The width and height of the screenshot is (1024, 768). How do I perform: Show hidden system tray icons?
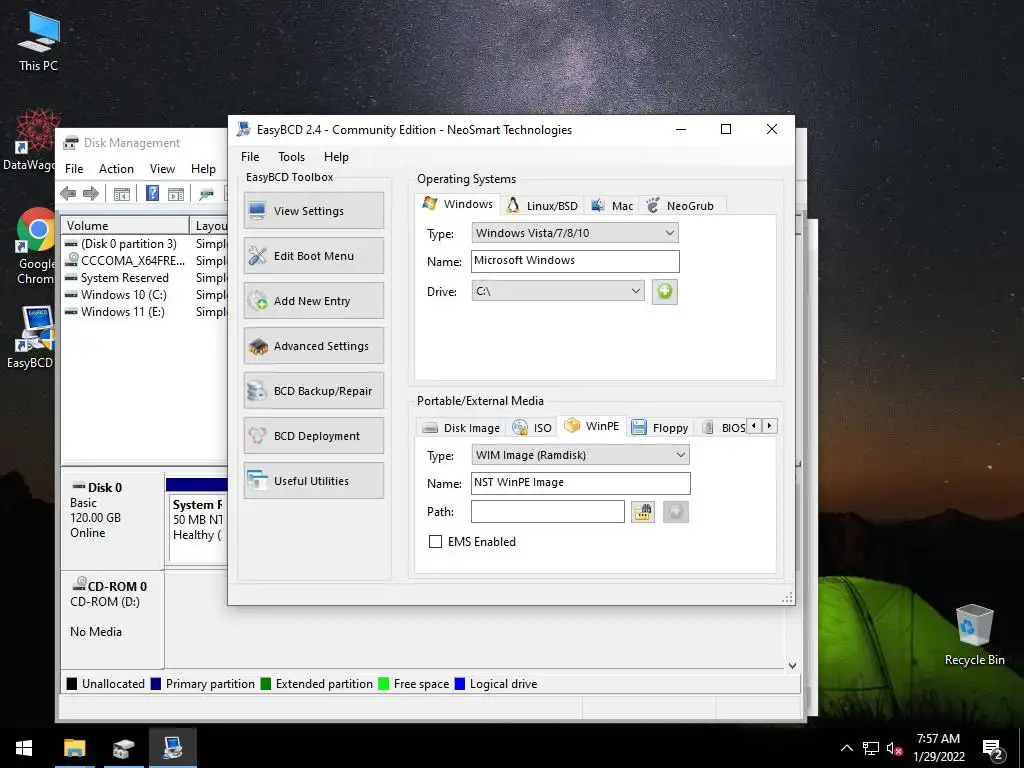[x=846, y=748]
